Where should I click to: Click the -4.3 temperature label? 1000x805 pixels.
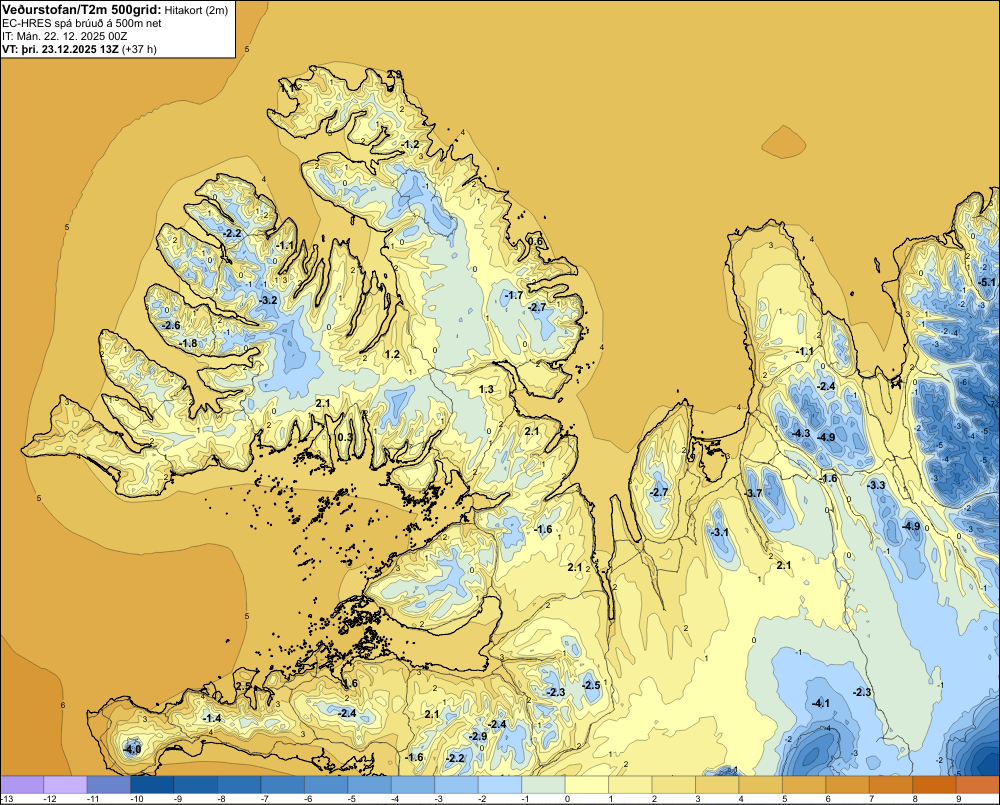pyautogui.click(x=801, y=433)
